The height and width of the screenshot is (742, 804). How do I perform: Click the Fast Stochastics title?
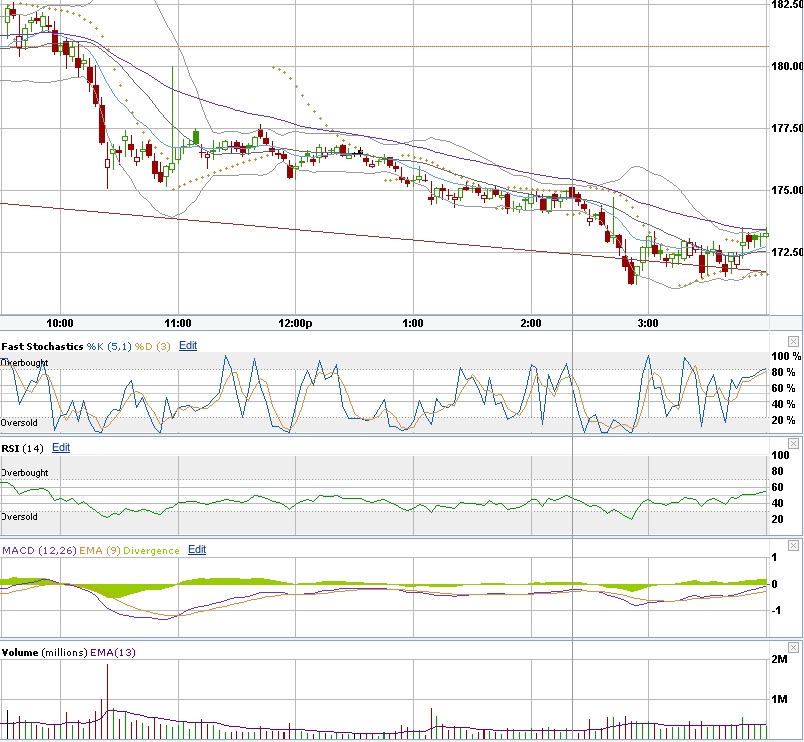[x=42, y=346]
